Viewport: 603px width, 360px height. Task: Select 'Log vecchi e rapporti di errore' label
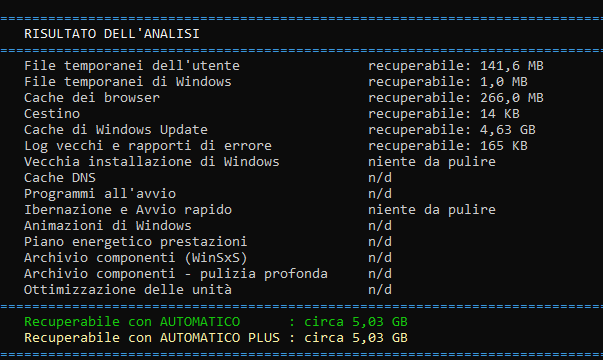pyautogui.click(x=148, y=146)
